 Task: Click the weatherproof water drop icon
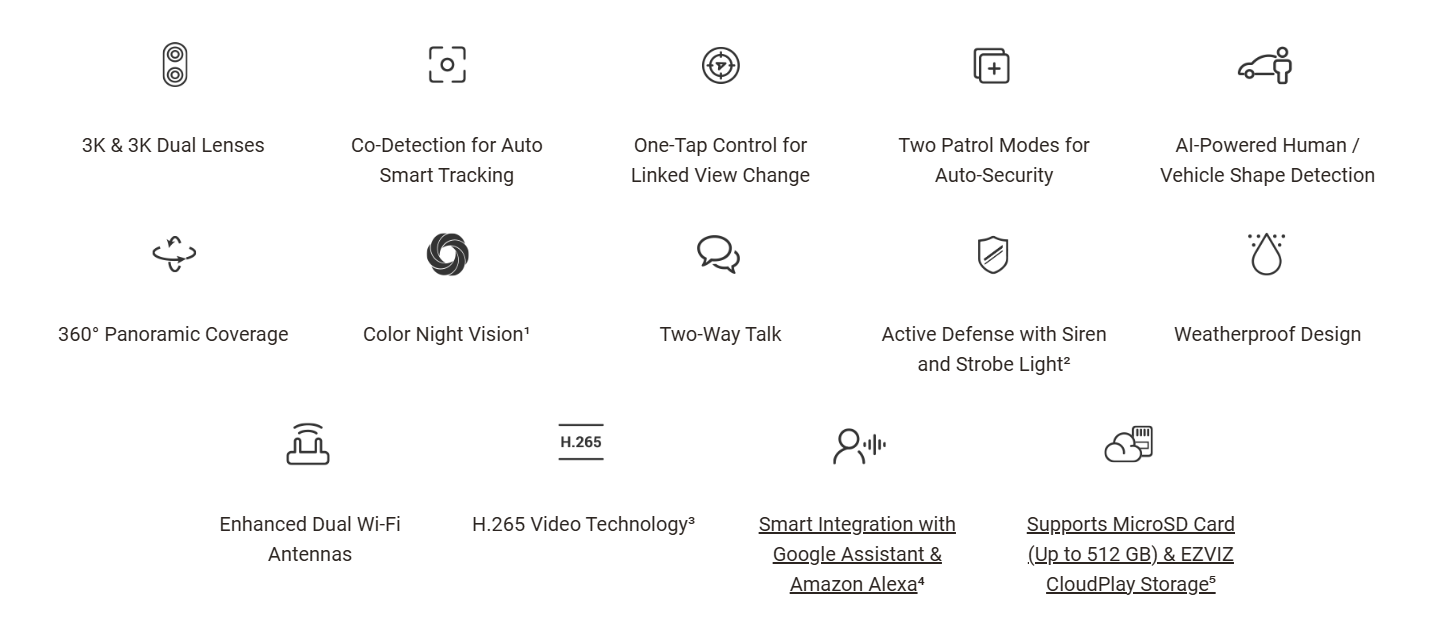pyautogui.click(x=1266, y=254)
